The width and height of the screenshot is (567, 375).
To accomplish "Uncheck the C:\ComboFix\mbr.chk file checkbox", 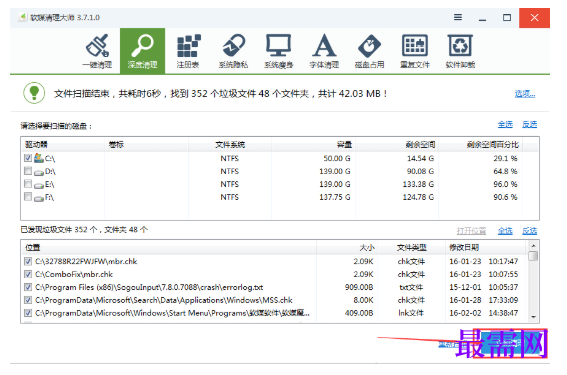I will click(x=28, y=274).
